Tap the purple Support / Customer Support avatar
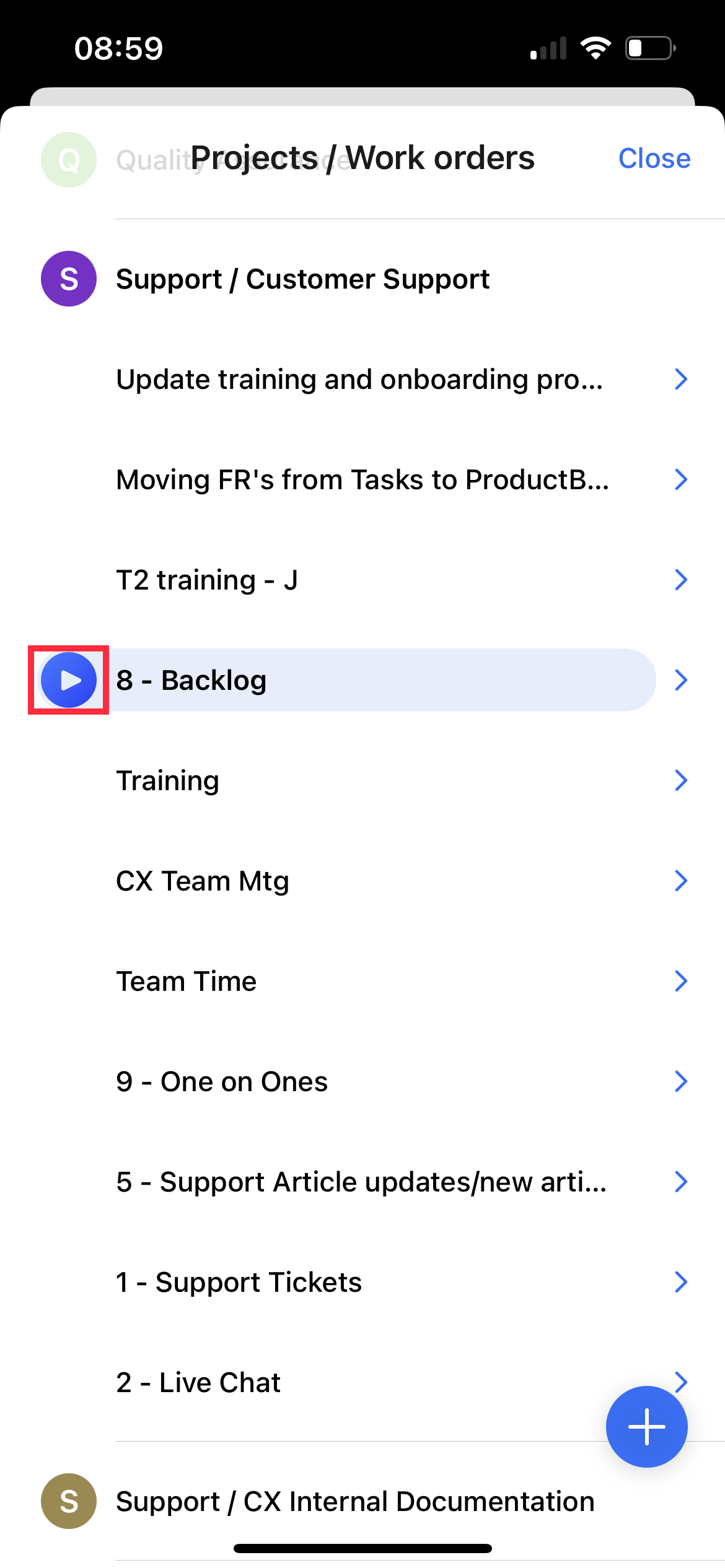The image size is (725, 1568). 69,279
